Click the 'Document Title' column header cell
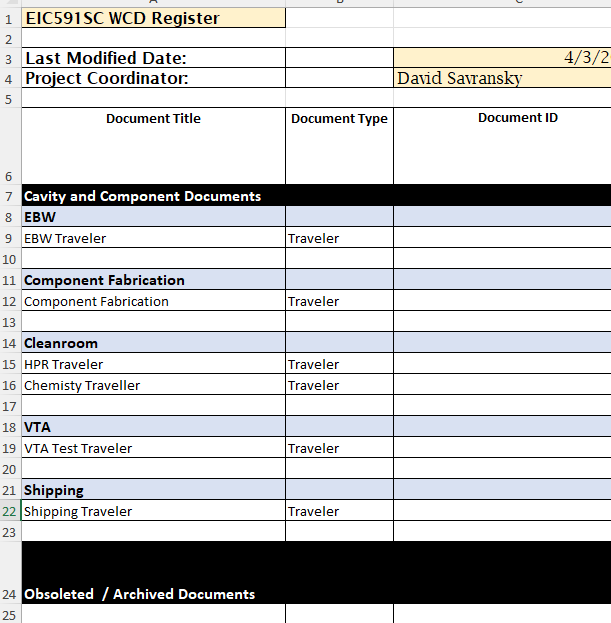The width and height of the screenshot is (611, 623). coord(153,146)
